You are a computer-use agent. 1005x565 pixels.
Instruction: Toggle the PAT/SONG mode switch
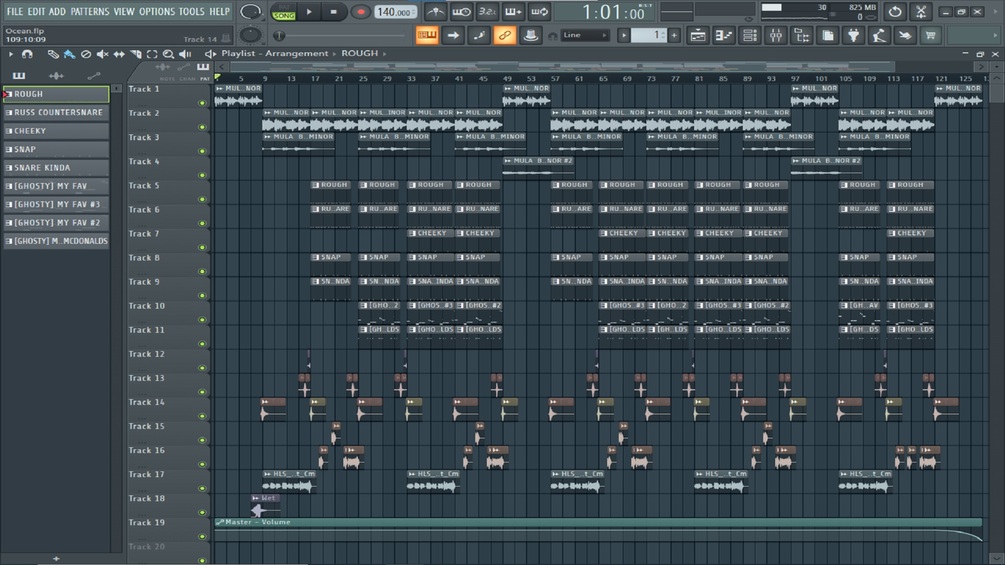[x=283, y=12]
